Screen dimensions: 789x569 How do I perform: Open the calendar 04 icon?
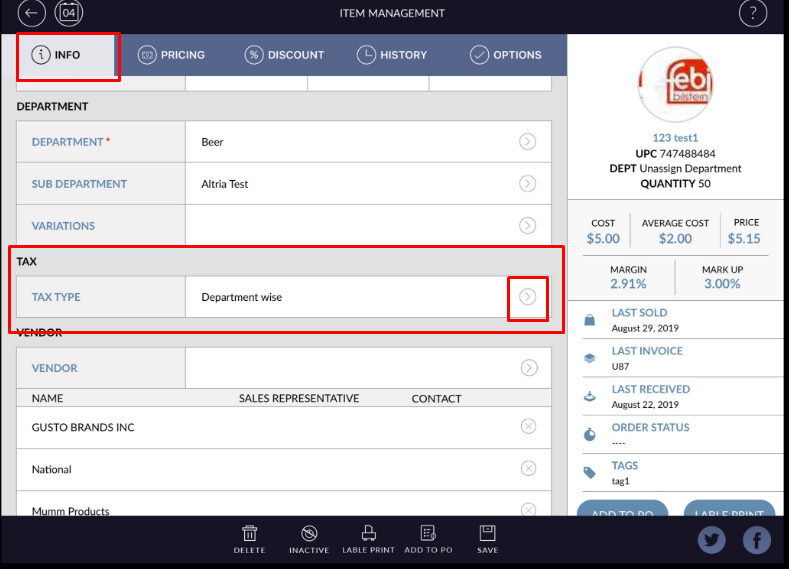click(x=69, y=13)
